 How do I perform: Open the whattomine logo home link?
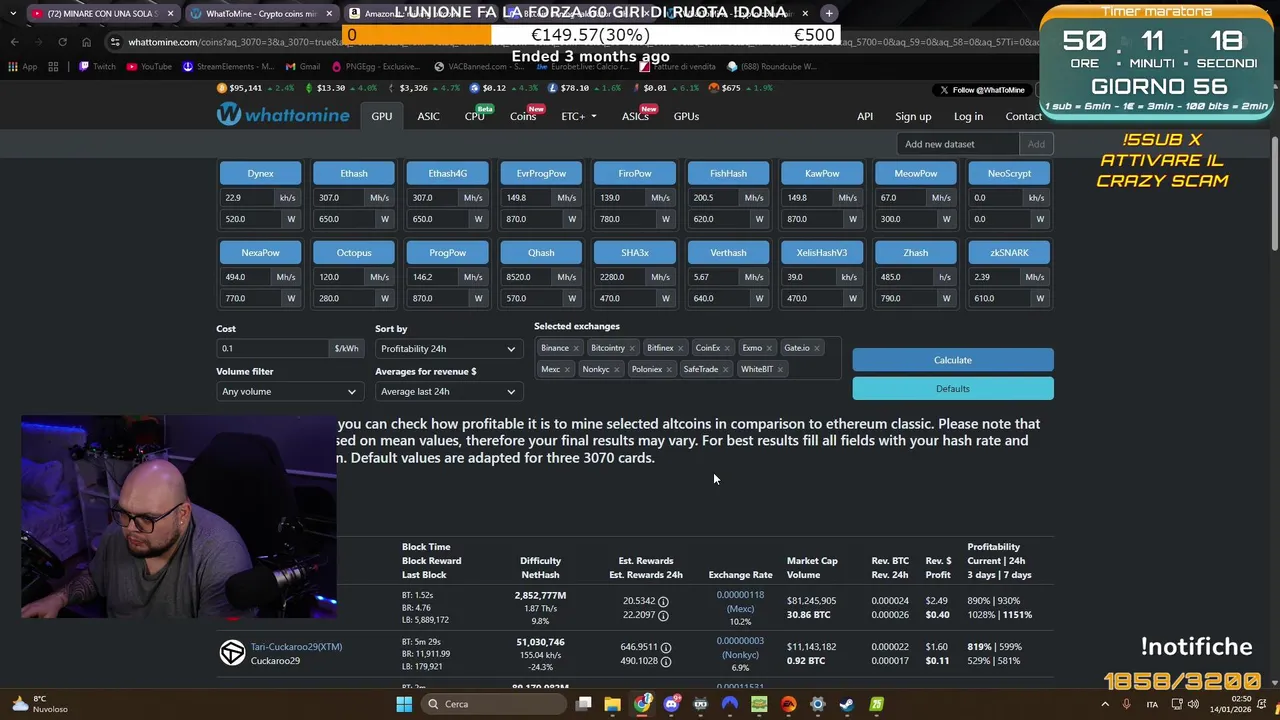pos(283,115)
